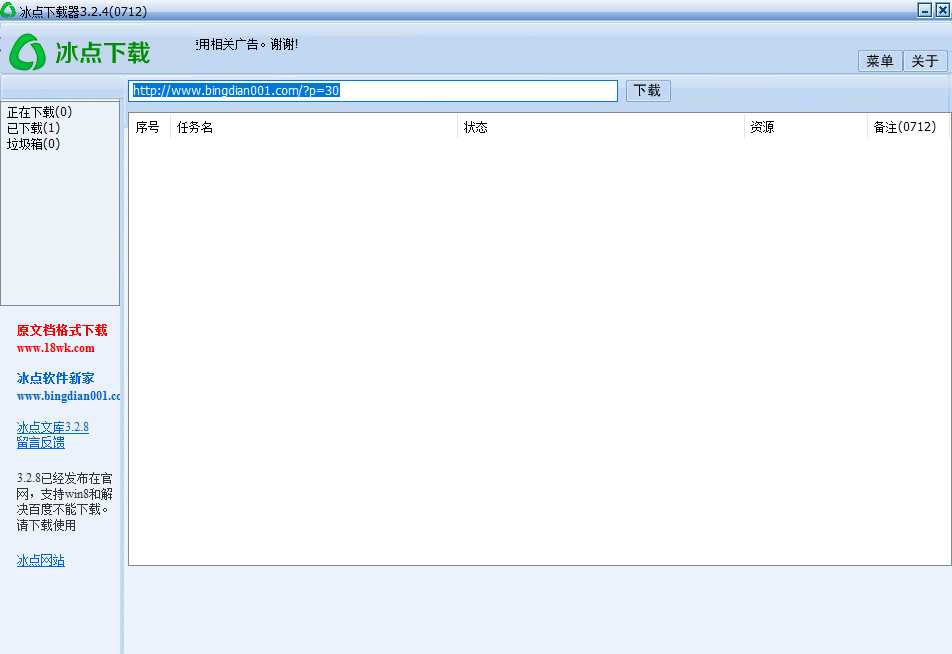
Task: Open 留言反馈 feedback link
Action: [x=41, y=443]
